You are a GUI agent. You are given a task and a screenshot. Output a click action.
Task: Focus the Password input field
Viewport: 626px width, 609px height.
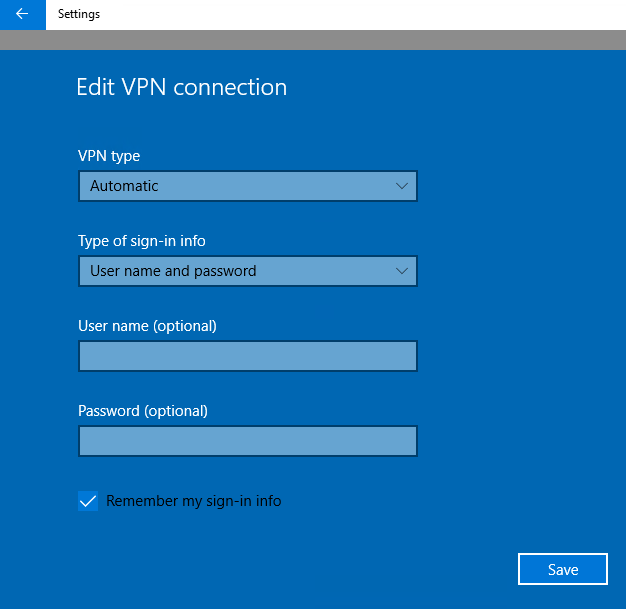click(248, 441)
